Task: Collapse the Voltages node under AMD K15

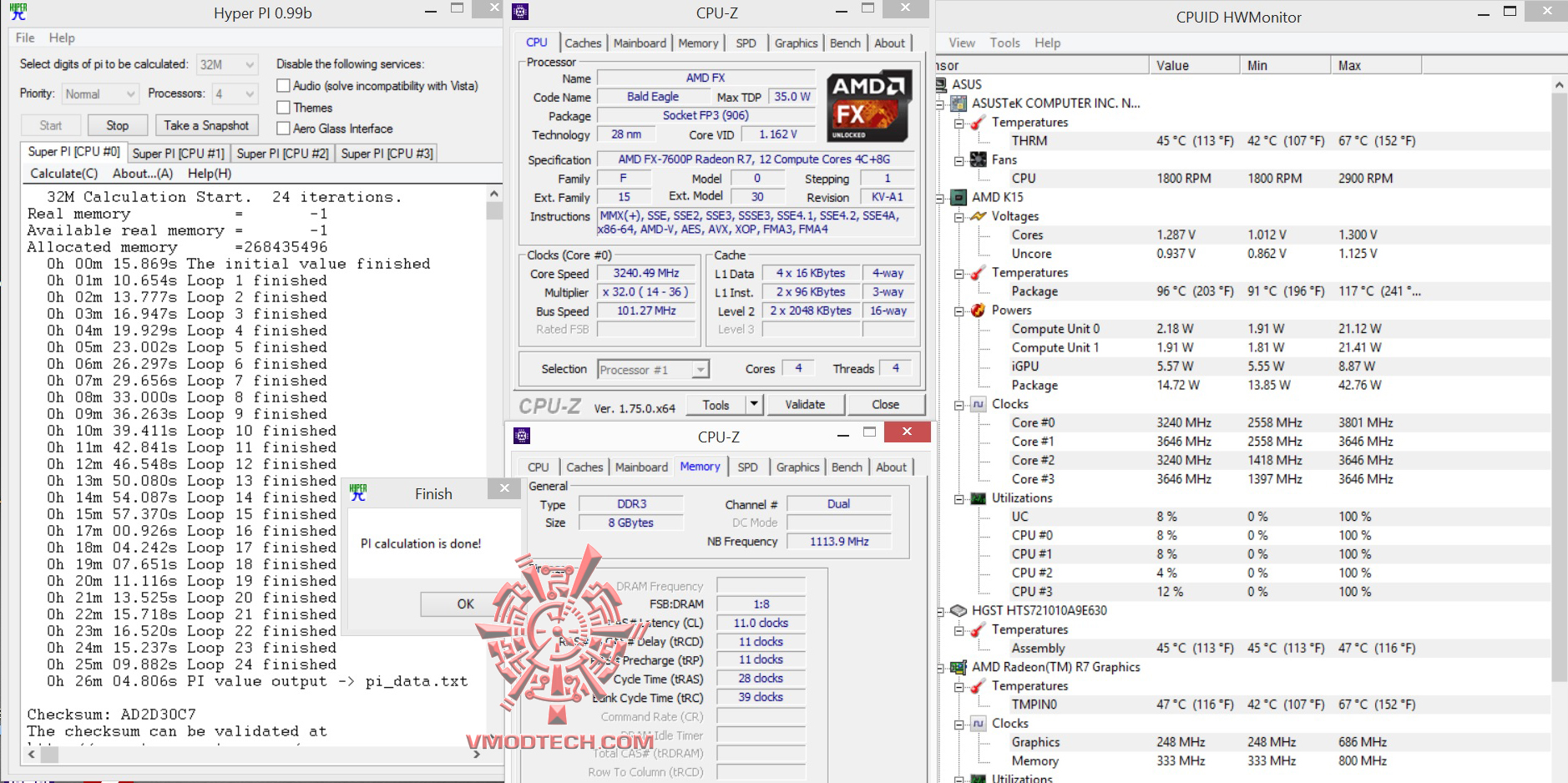Action: coord(959,217)
